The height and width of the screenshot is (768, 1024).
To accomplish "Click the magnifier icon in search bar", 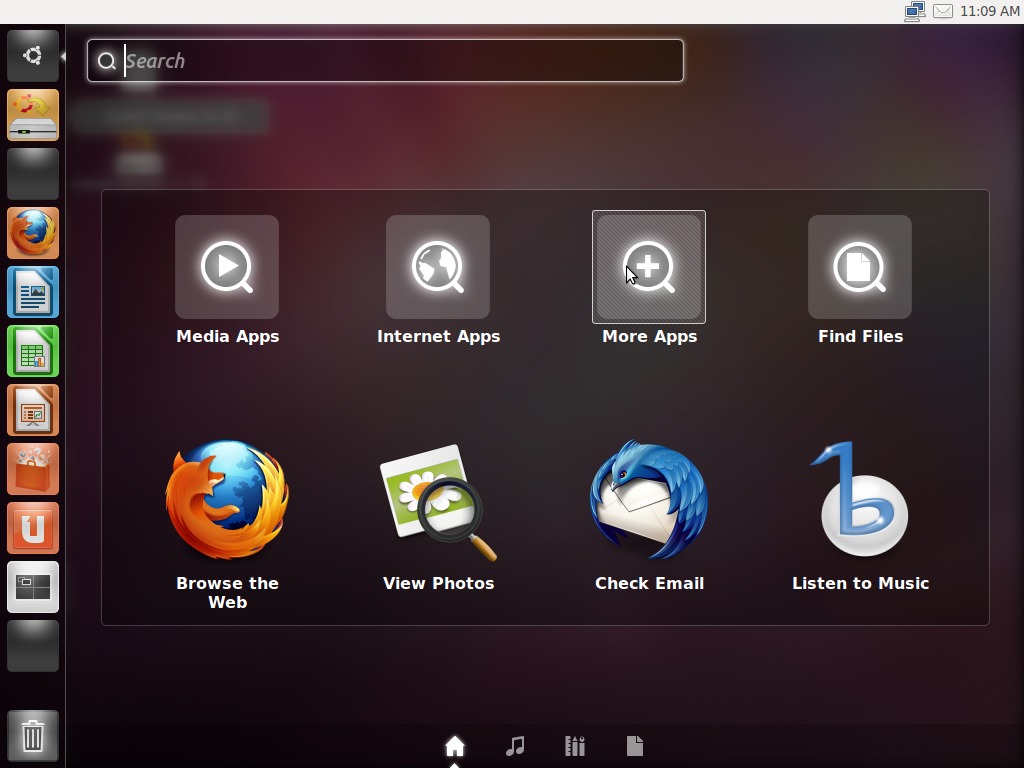I will 107,61.
